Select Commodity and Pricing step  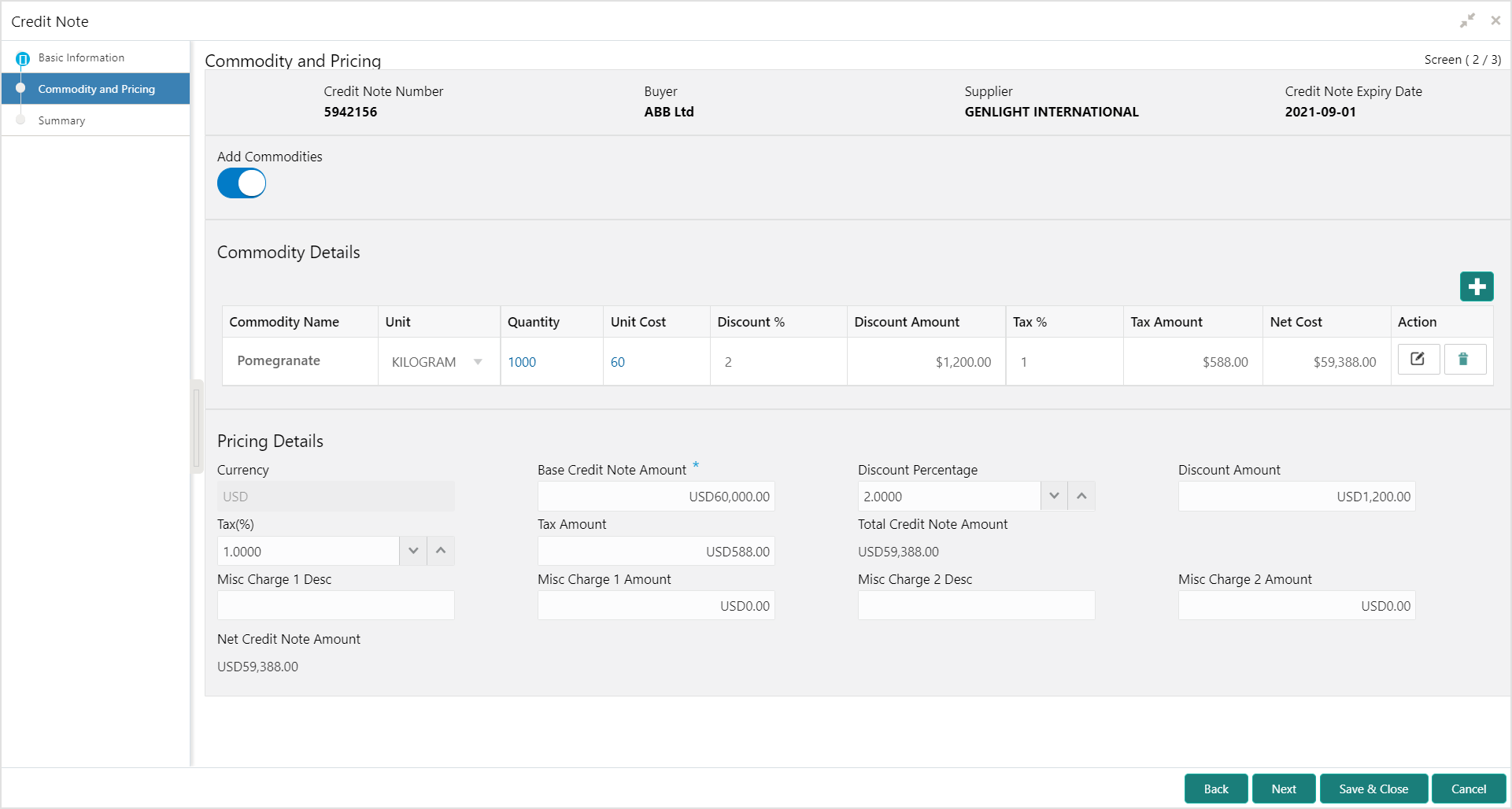(96, 89)
